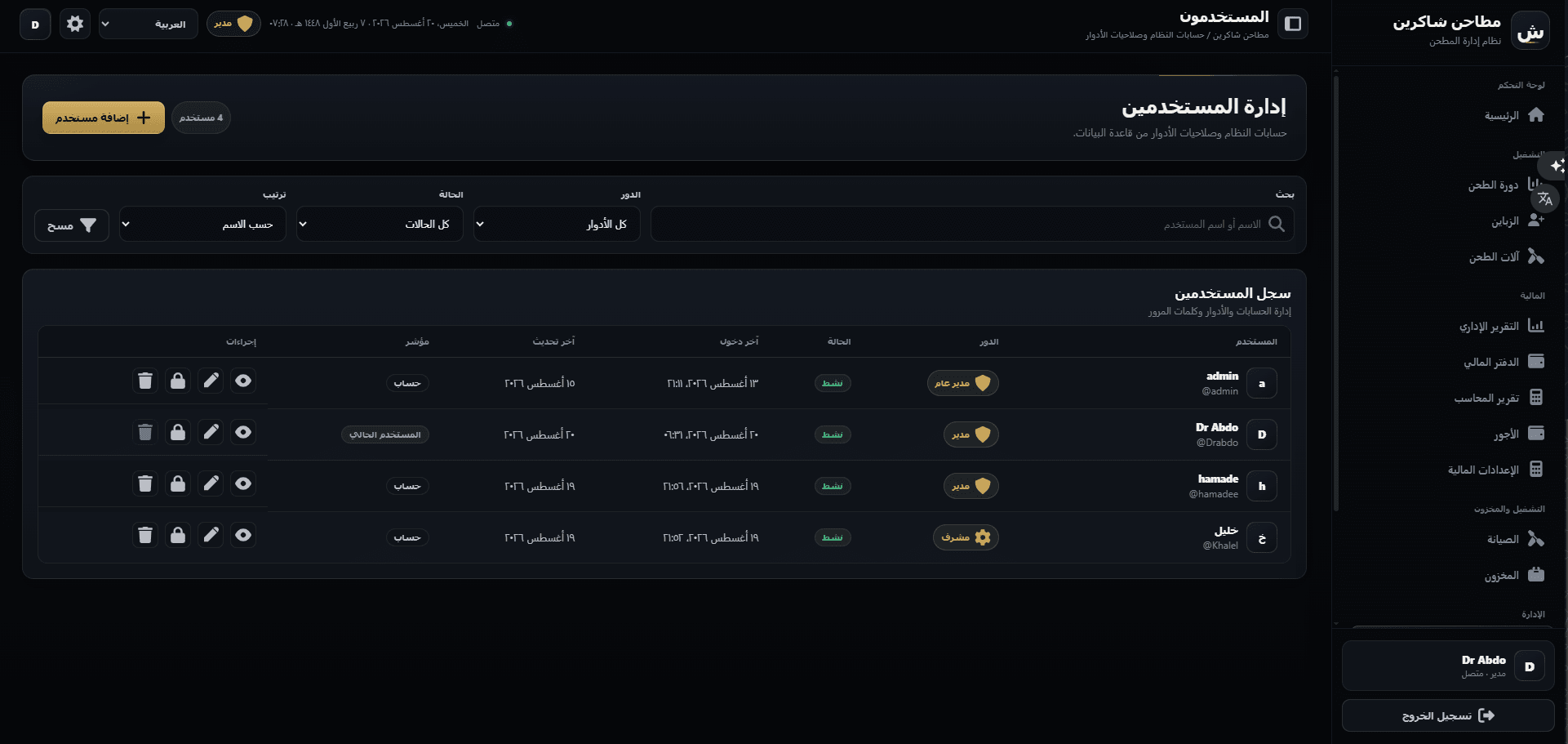Click the trash icon in the hamade row
The image size is (1568, 744).
(x=145, y=483)
